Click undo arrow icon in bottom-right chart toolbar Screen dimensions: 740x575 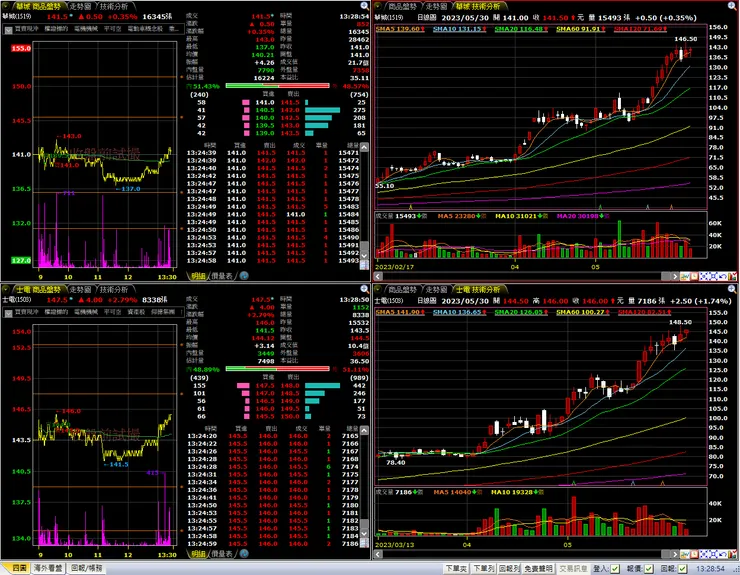(x=722, y=554)
